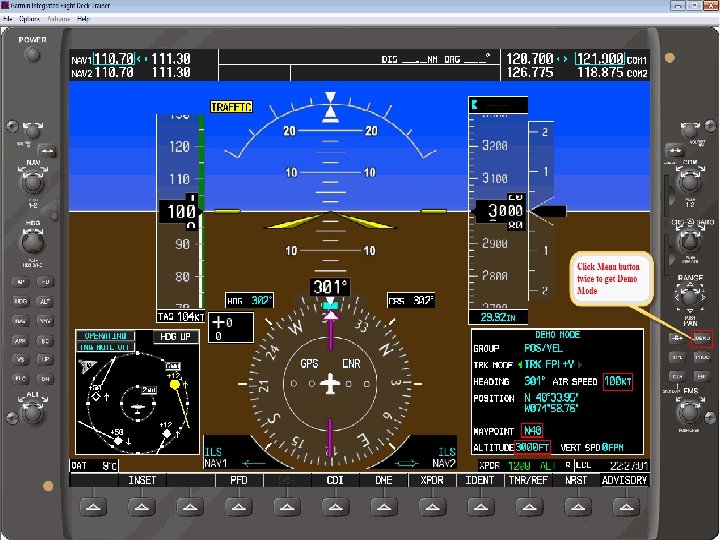Toggle the FD flight director key
The width and height of the screenshot is (720, 540).
(x=45, y=282)
